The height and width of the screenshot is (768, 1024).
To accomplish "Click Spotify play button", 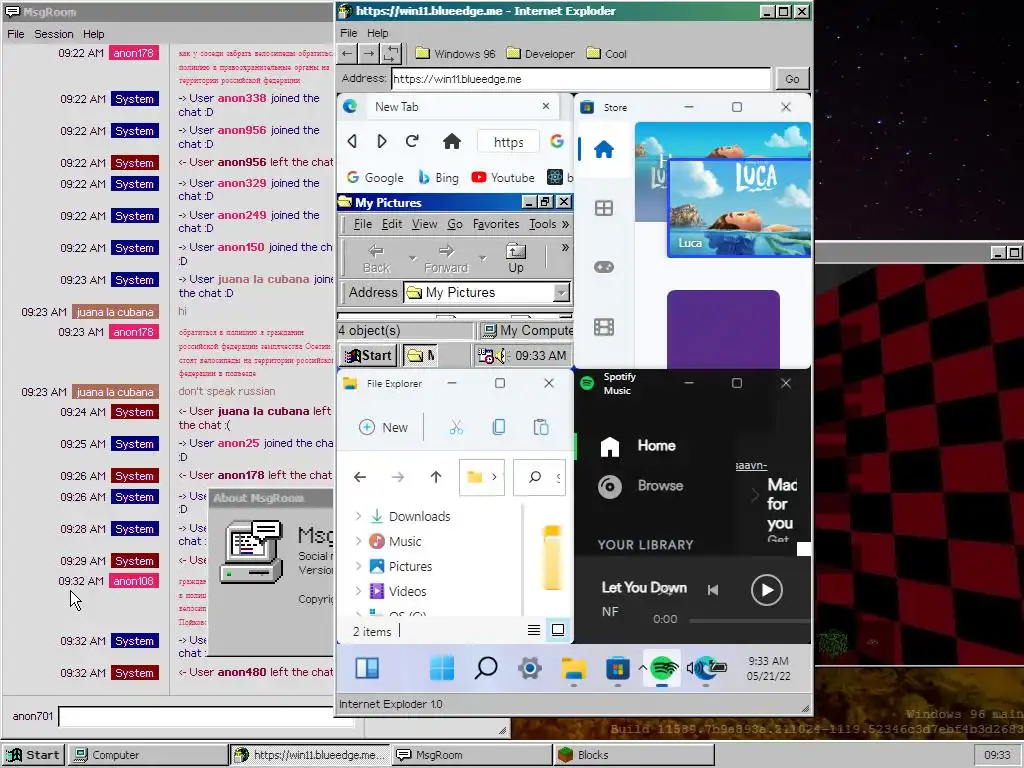I will click(767, 590).
